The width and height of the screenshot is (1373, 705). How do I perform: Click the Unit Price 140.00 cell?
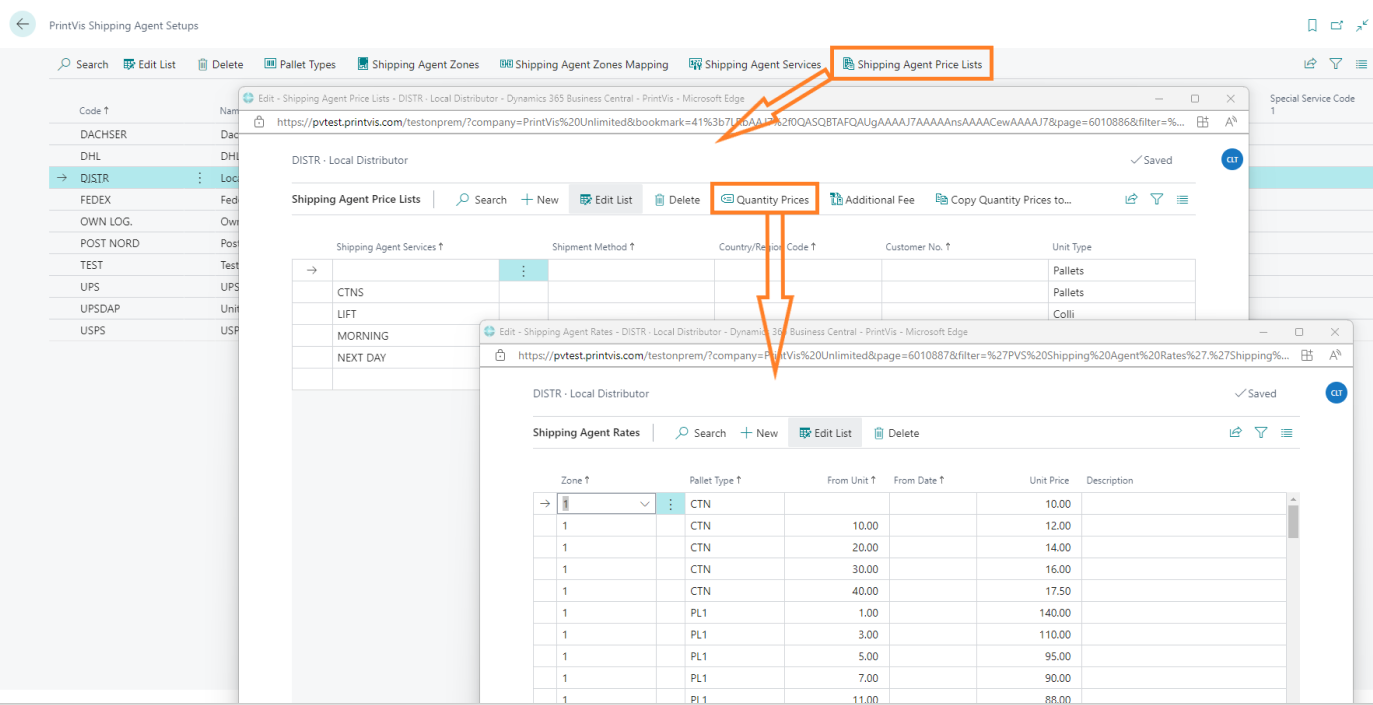(1029, 613)
